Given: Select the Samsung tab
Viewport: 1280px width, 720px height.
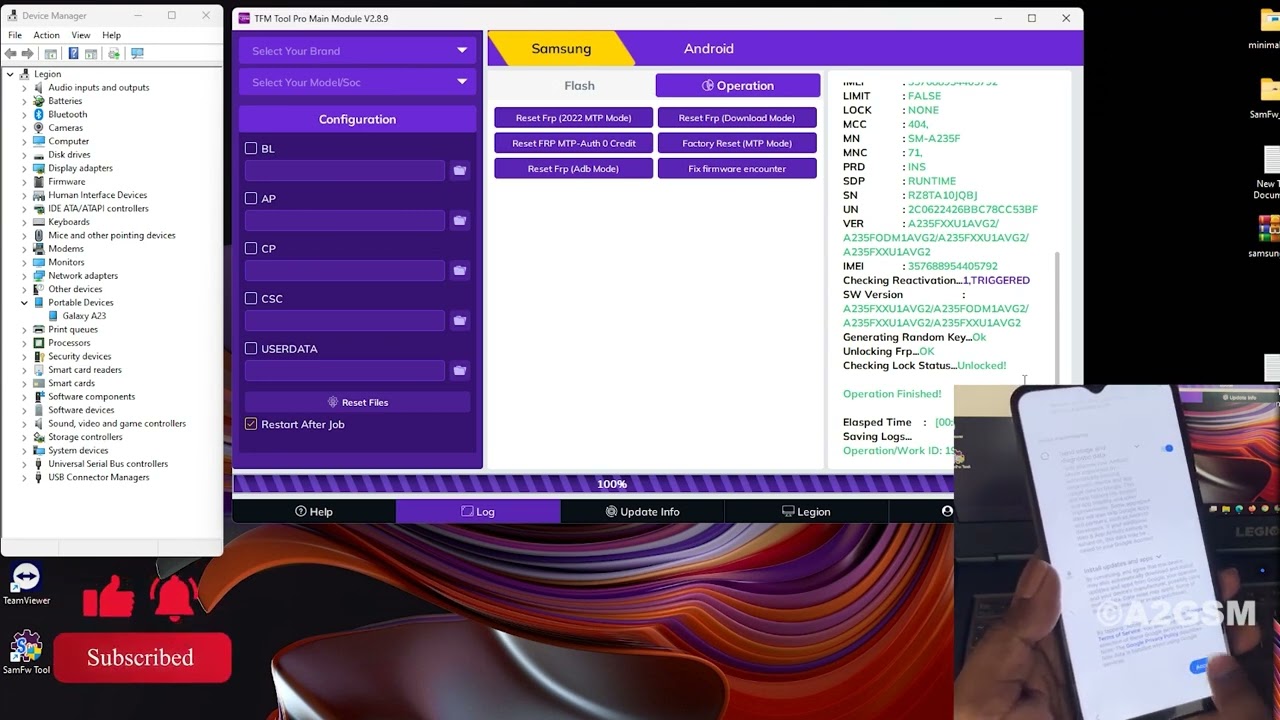Looking at the screenshot, I should (561, 48).
